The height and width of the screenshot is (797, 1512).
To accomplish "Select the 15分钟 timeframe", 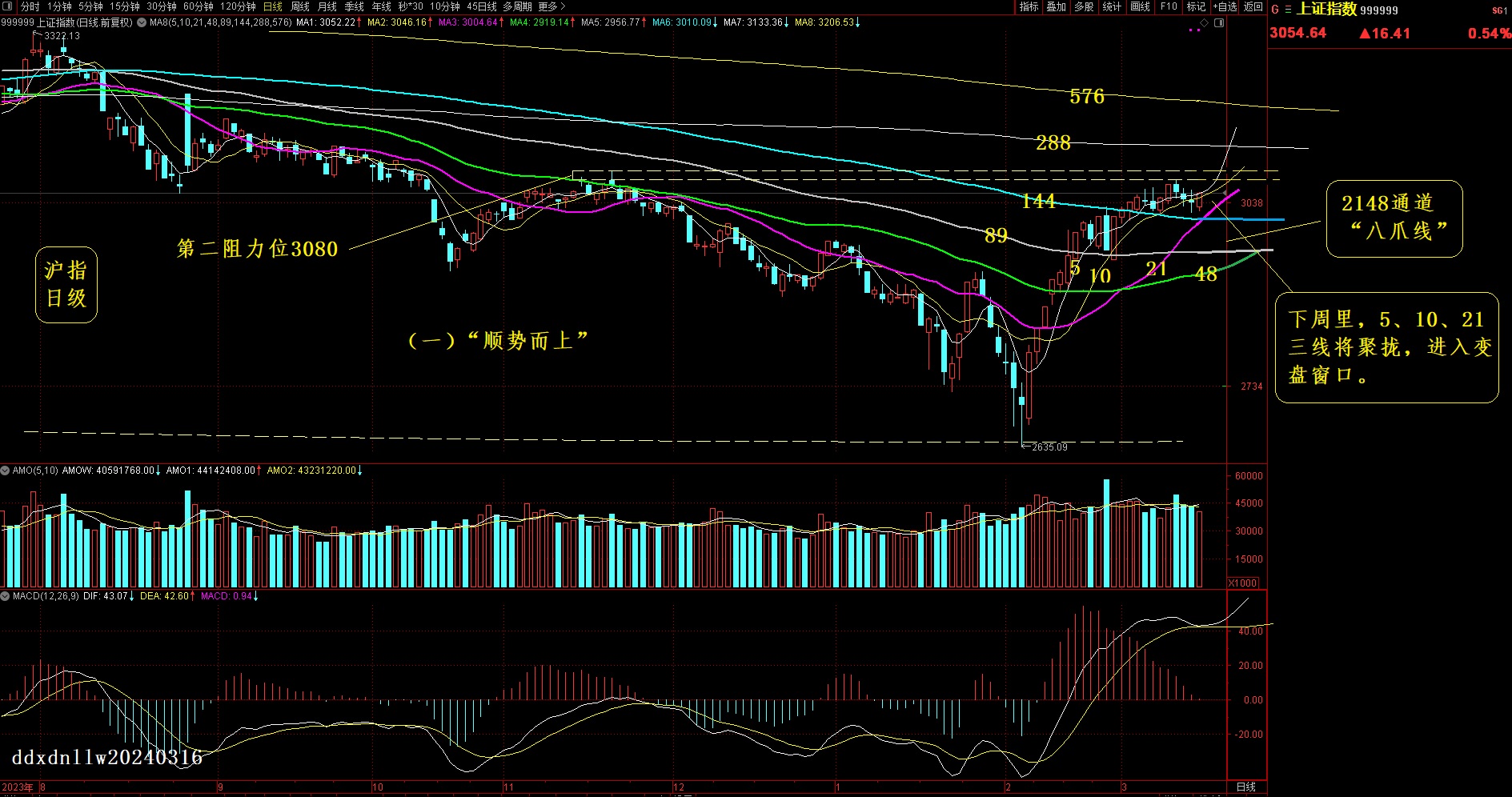I will [125, 6].
